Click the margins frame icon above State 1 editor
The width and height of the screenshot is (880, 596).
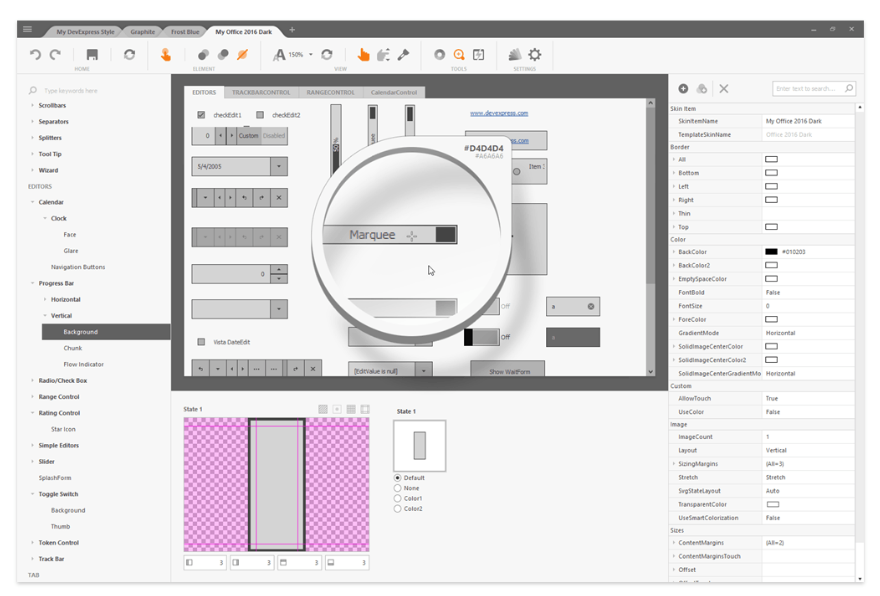click(x=365, y=409)
